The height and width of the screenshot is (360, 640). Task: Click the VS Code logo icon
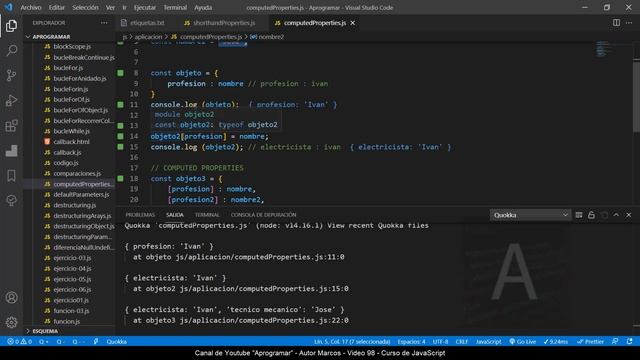(9, 7)
